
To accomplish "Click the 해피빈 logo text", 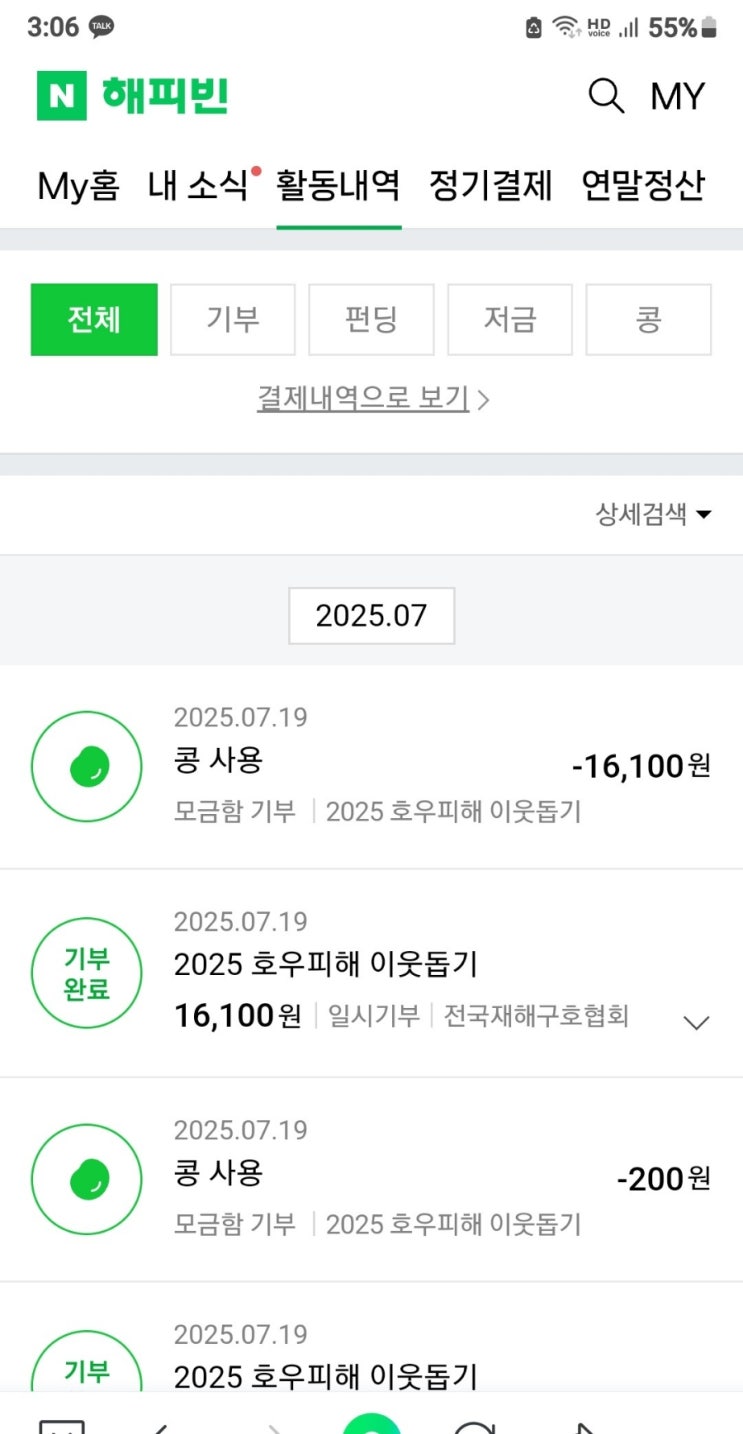I will [x=165, y=96].
